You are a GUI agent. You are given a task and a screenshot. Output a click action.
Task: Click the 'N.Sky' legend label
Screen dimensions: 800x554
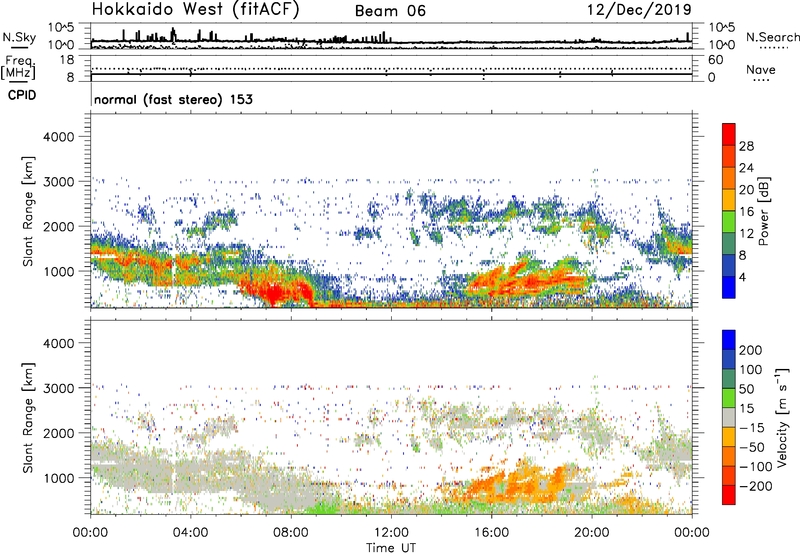[x=19, y=37]
